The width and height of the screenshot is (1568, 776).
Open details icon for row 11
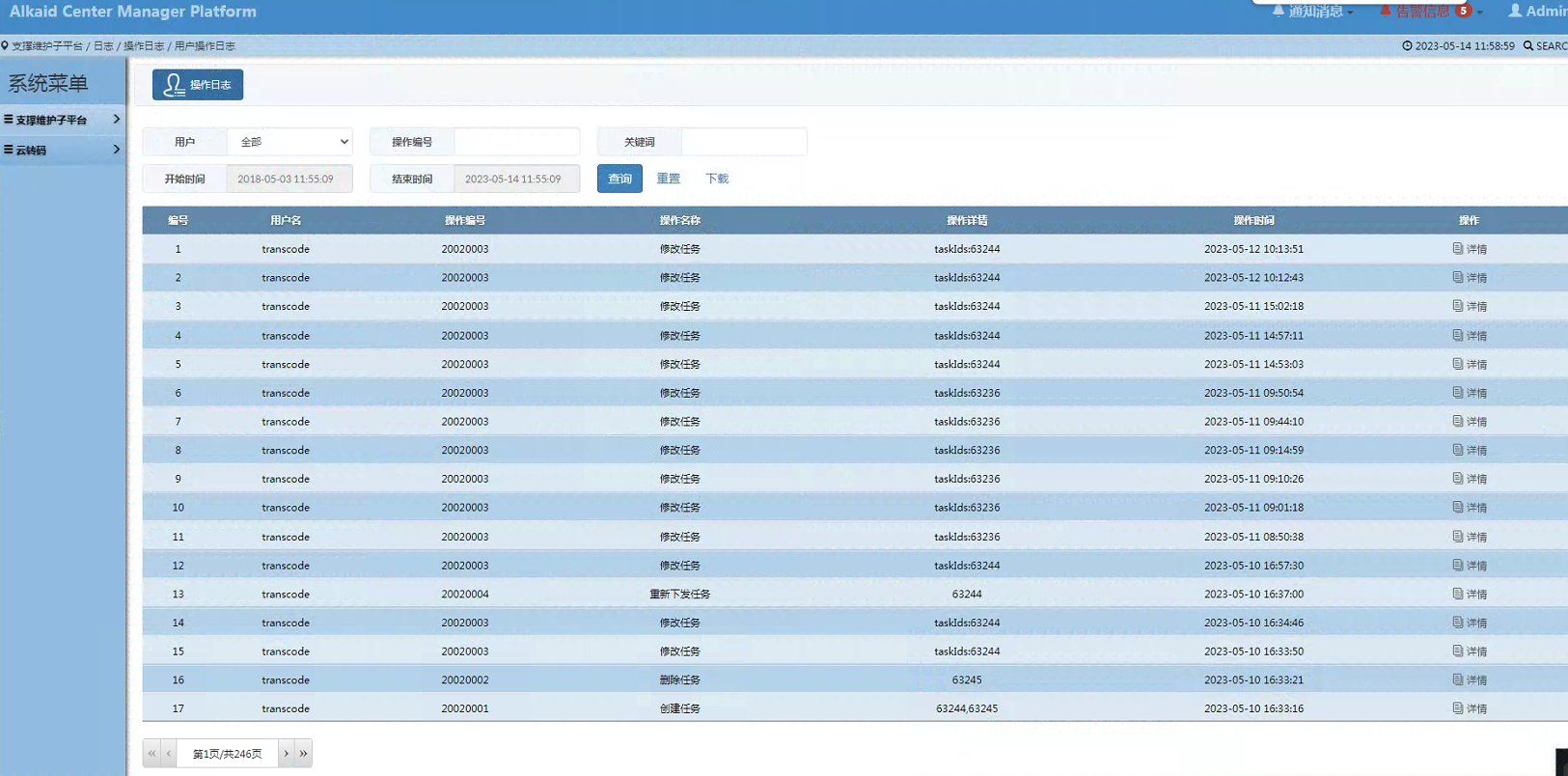click(x=1457, y=537)
